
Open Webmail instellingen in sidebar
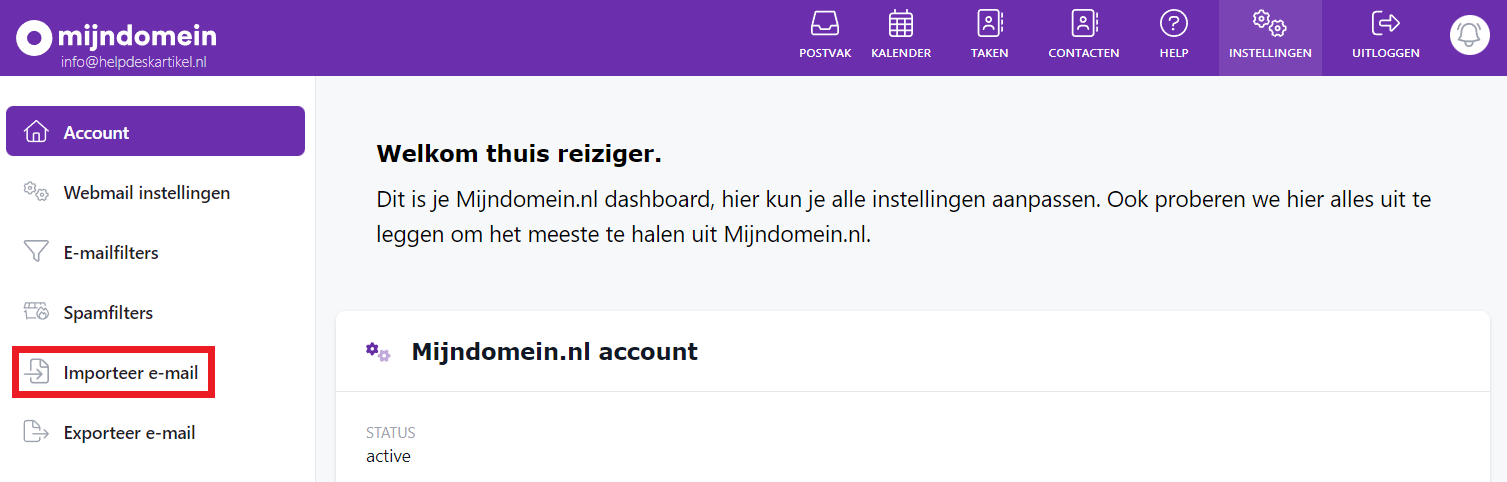[146, 193]
